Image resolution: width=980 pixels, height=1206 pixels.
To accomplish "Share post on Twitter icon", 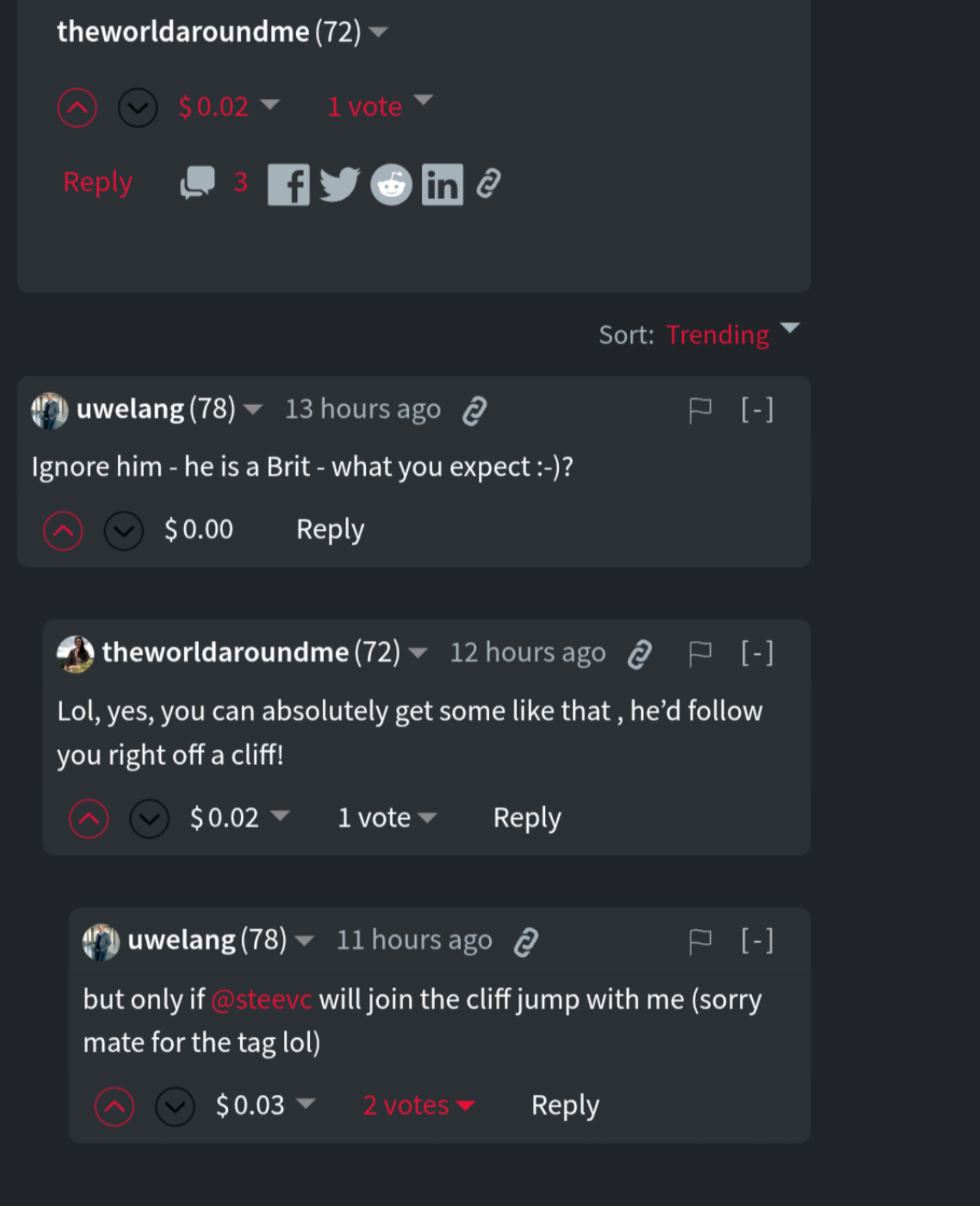I will 339,184.
